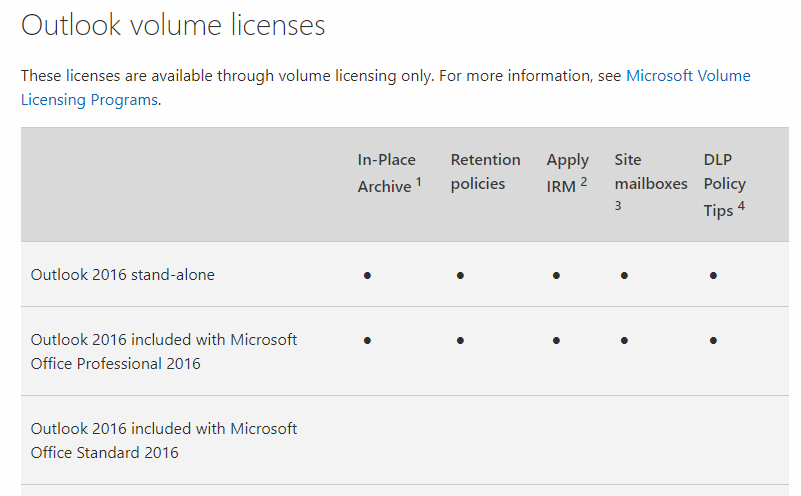
Task: Select the Outlook 2016 stand-alone row label
Action: [123, 275]
